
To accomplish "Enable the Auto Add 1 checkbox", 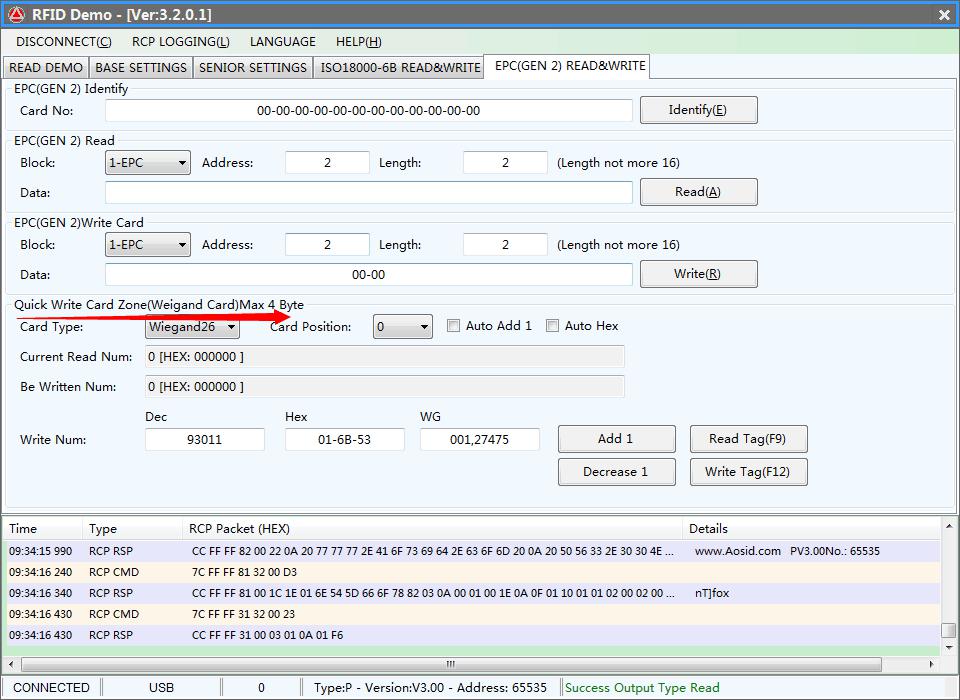I will [454, 326].
